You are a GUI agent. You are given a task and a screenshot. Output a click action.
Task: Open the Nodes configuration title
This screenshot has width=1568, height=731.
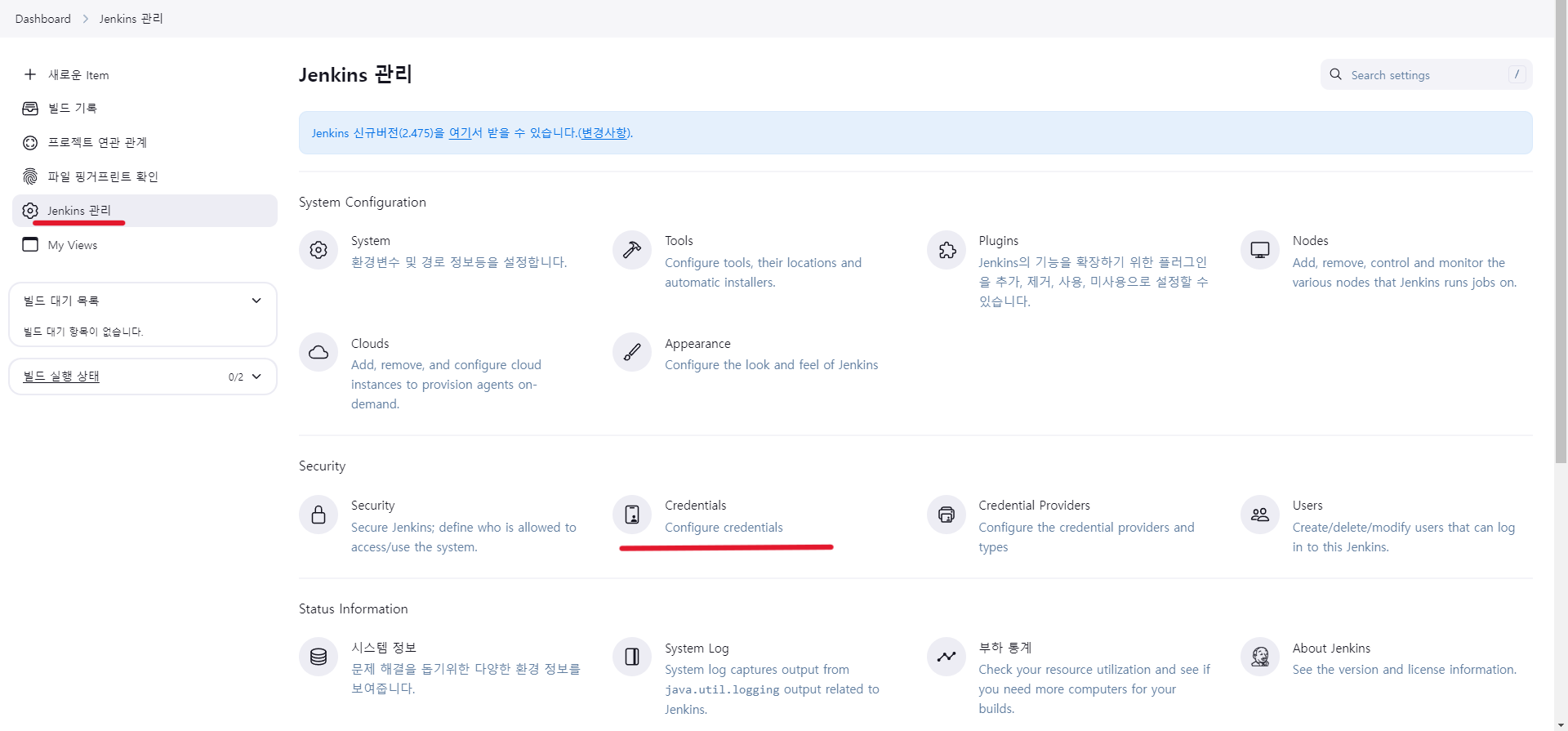click(1311, 241)
